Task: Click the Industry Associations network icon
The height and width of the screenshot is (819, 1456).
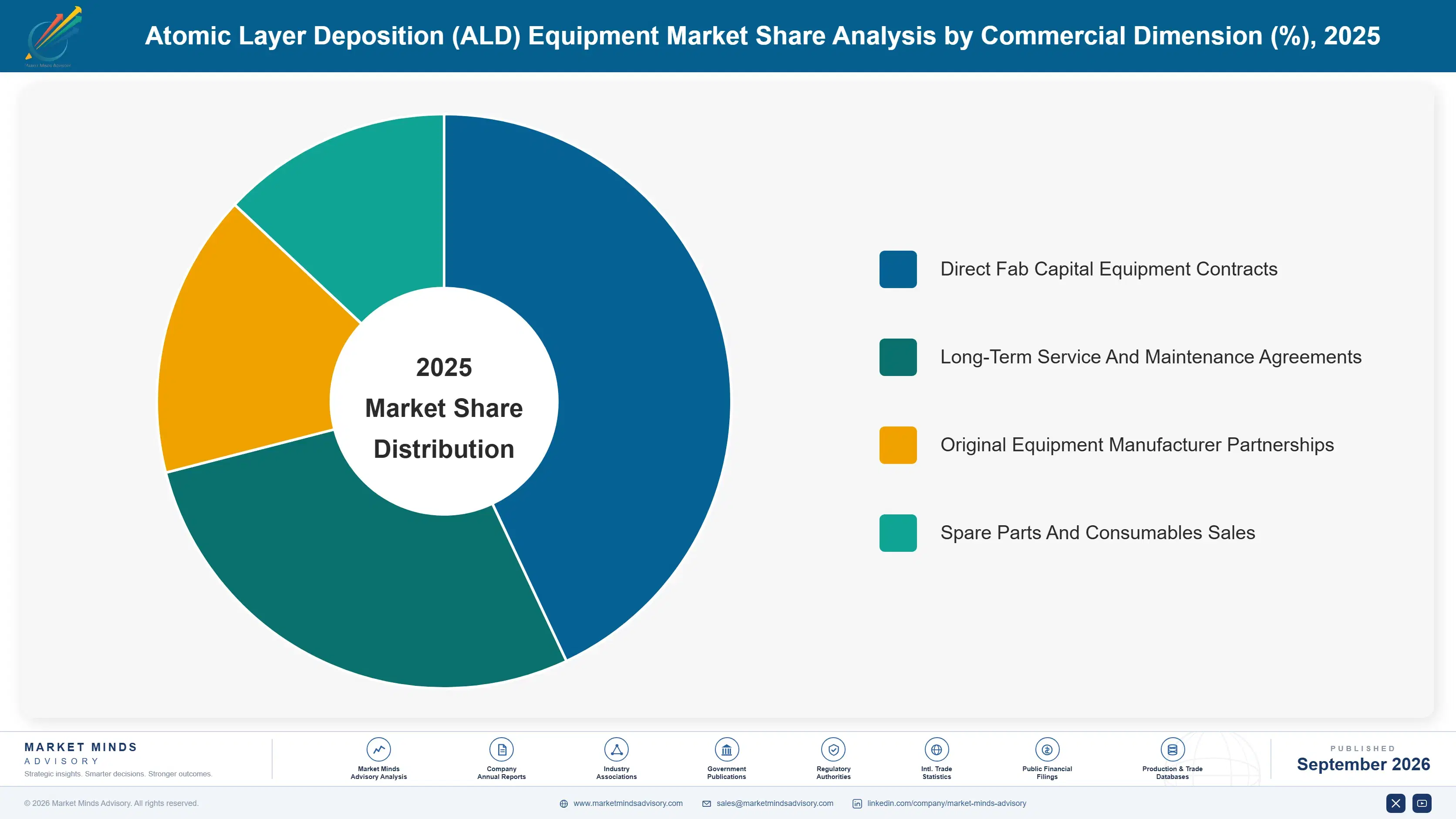Action: pyautogui.click(x=617, y=749)
